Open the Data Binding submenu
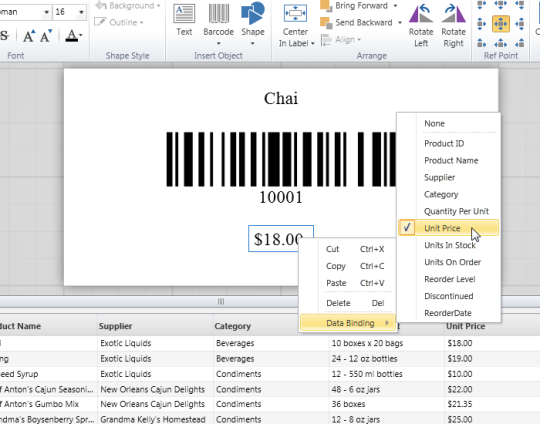This screenshot has width=540, height=424. coord(348,323)
